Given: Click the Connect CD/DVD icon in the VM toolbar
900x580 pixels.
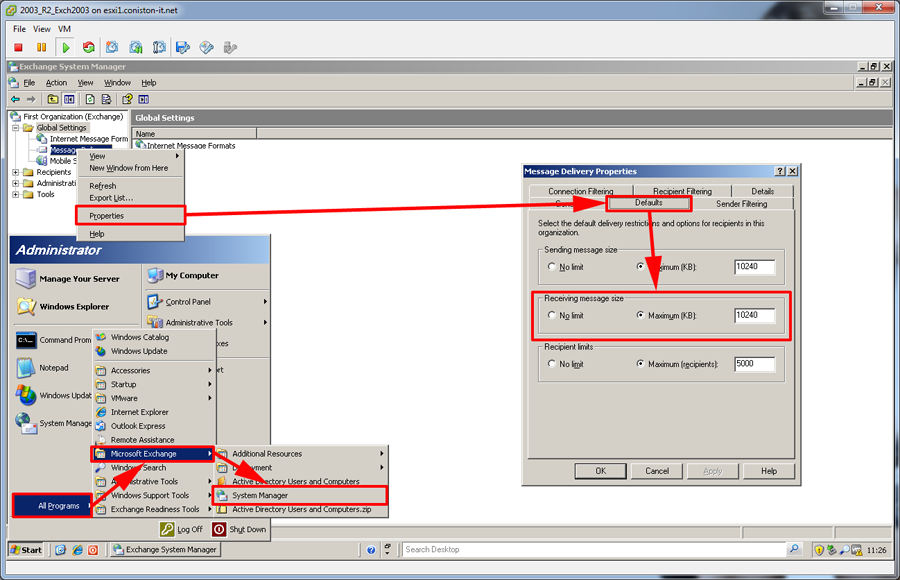Looking at the screenshot, I should (207, 47).
